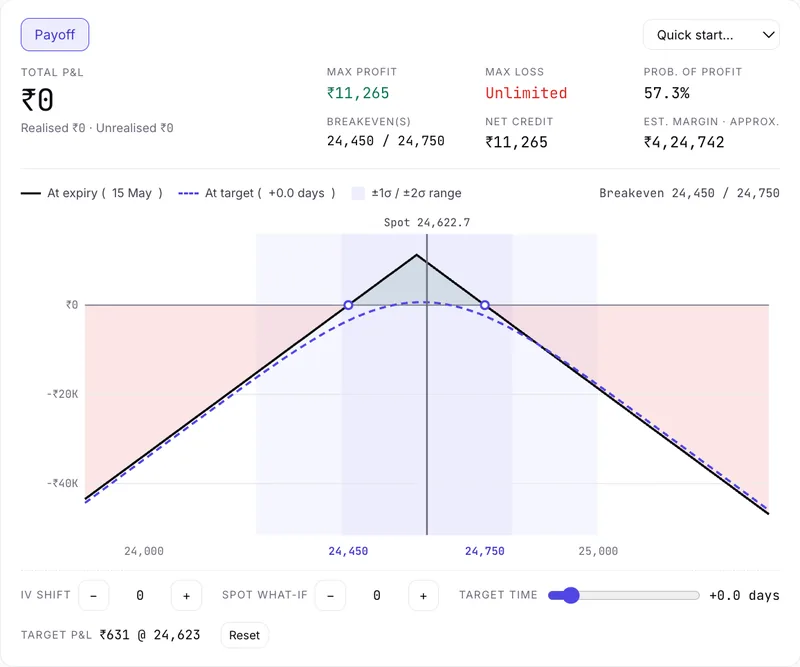Click the Reset button

[x=244, y=635]
